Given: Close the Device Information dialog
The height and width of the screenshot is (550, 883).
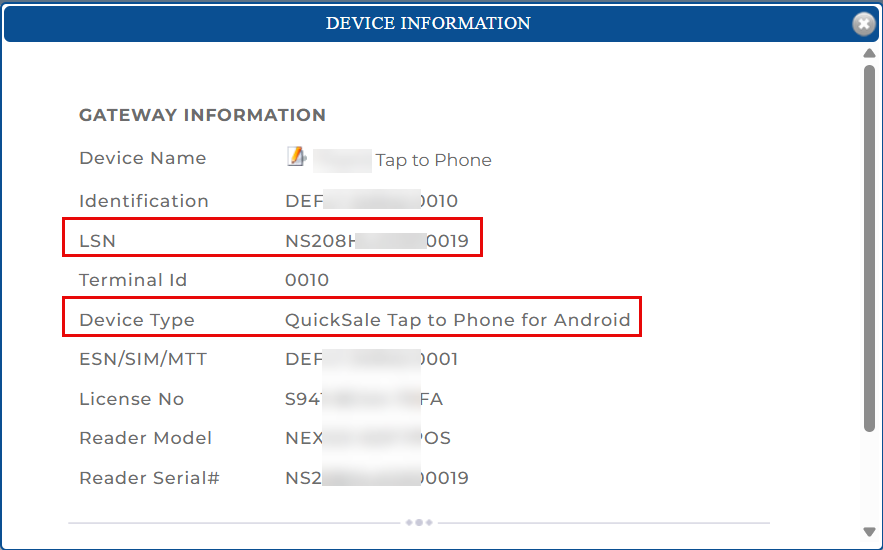Looking at the screenshot, I should pos(863,24).
